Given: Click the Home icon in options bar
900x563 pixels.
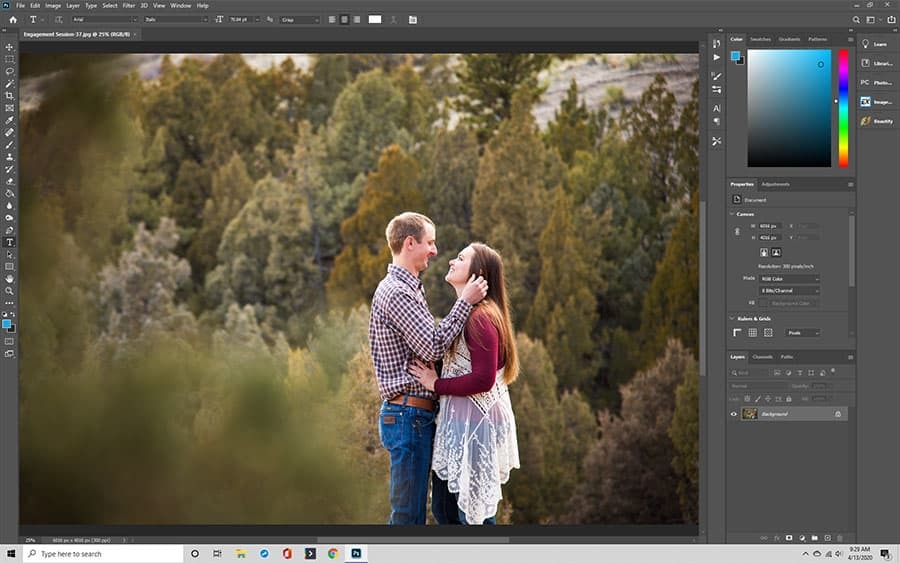Looking at the screenshot, I should 13,19.
